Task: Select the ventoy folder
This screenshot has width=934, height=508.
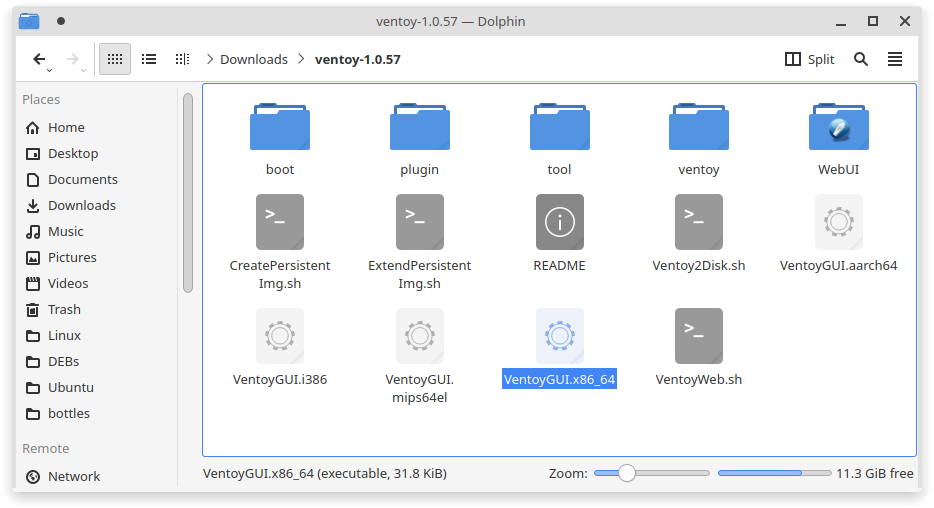Action: 699,140
